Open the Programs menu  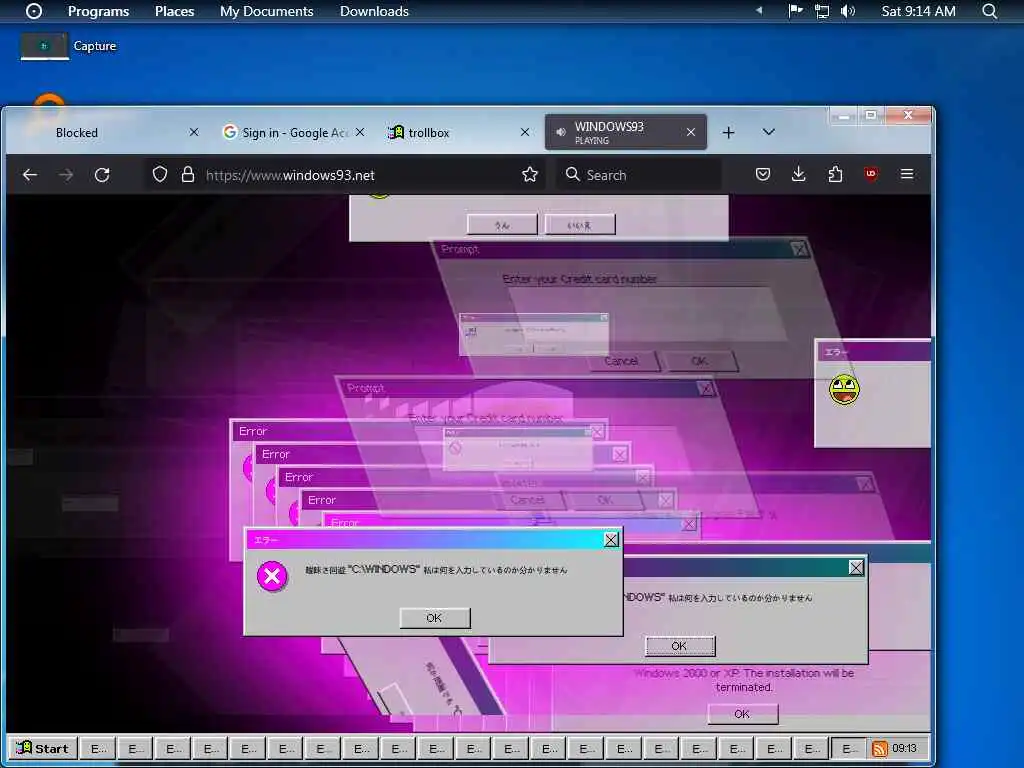click(99, 11)
